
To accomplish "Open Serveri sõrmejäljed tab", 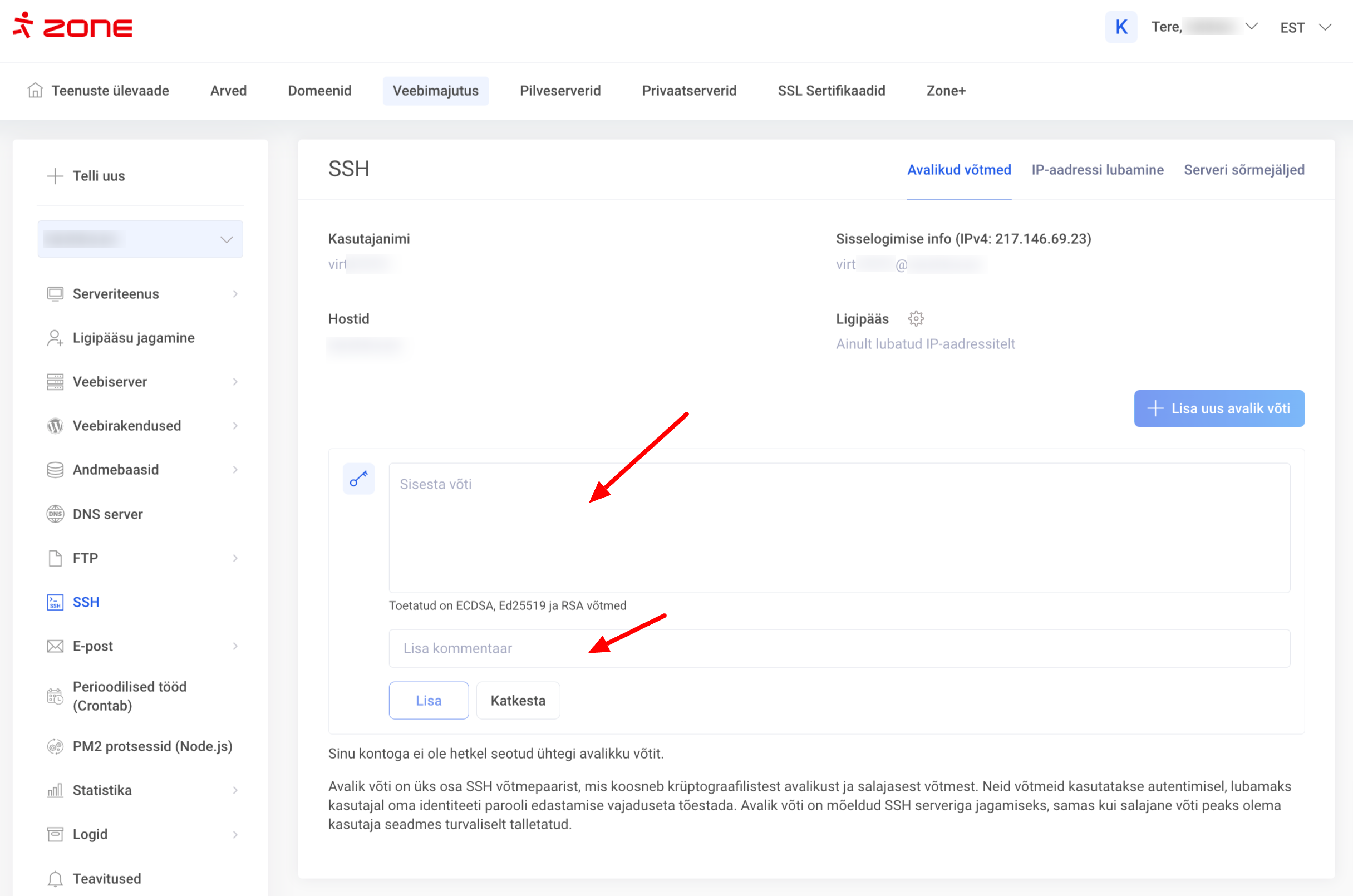I will pyautogui.click(x=1244, y=170).
